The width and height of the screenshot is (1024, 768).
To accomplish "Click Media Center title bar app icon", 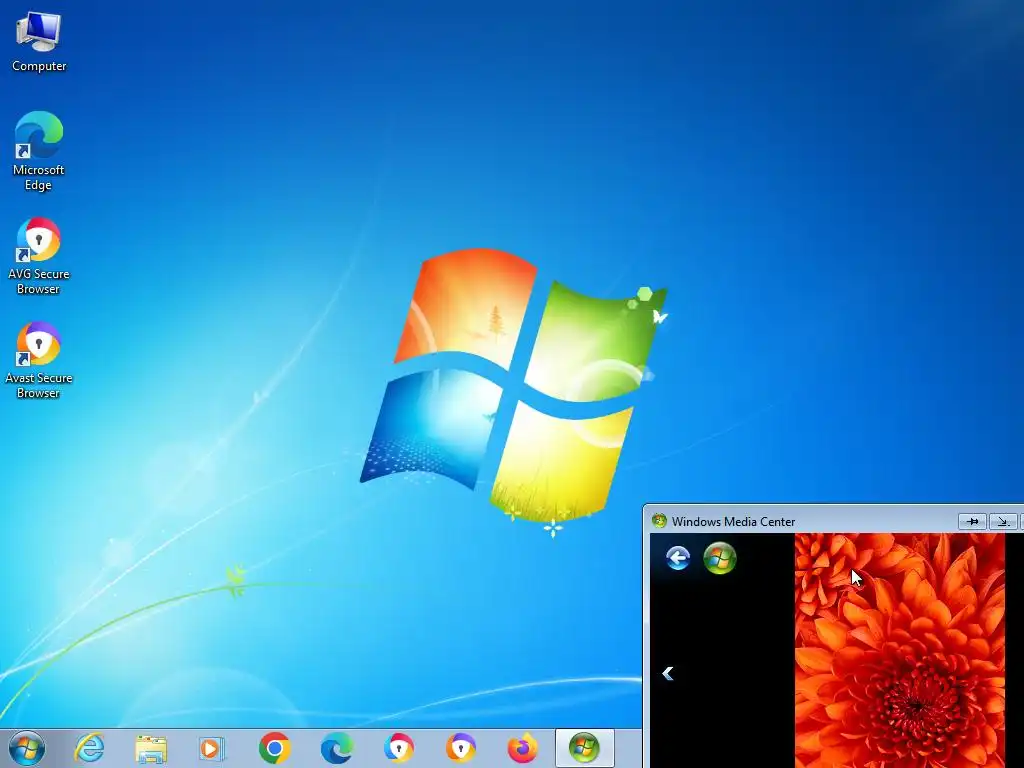I will coord(659,521).
